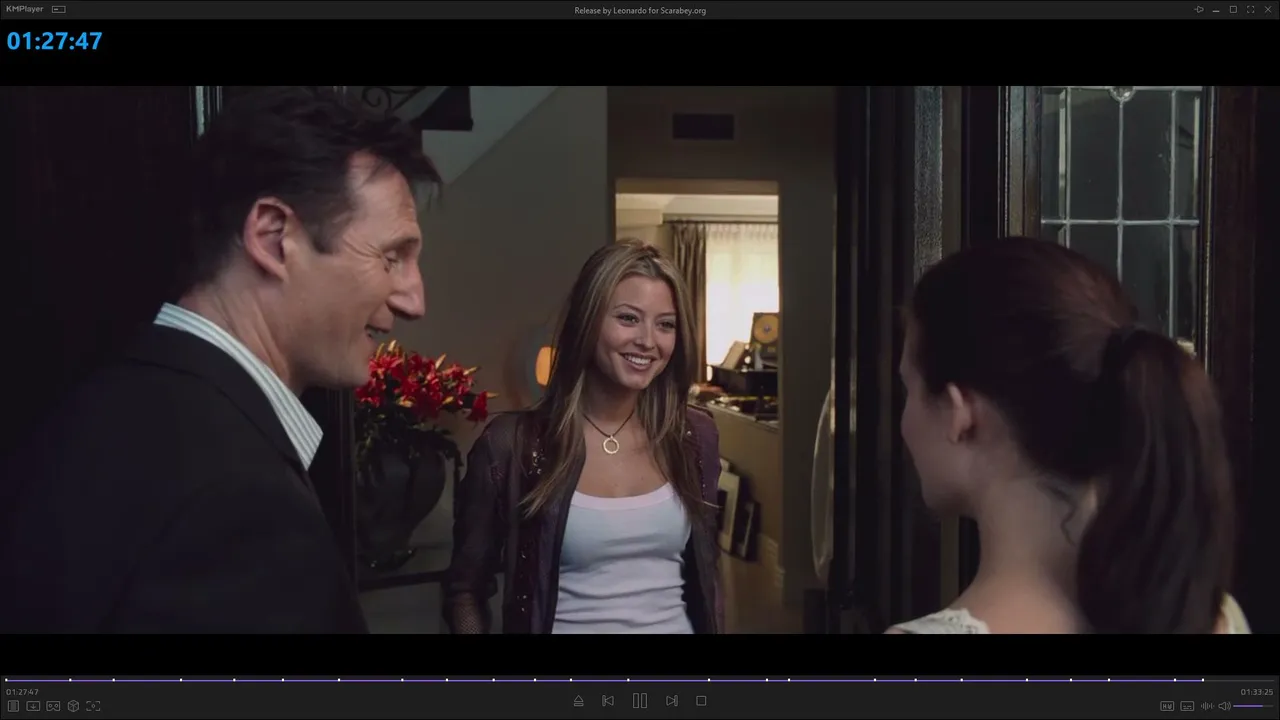The width and height of the screenshot is (1280, 720).
Task: Toggle the subtitles icon
Action: click(1187, 706)
